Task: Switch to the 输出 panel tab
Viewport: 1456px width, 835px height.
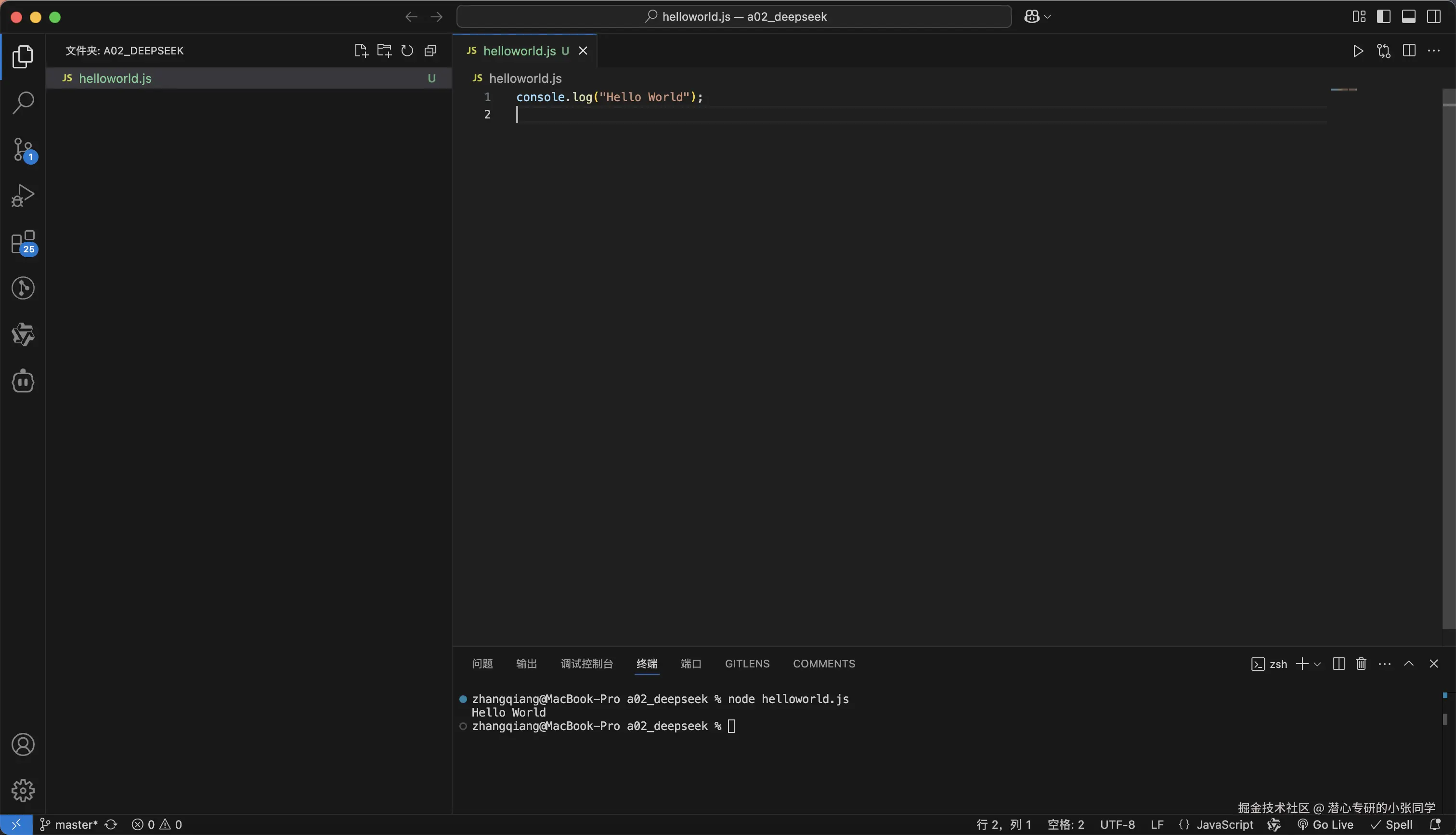Action: tap(526, 664)
